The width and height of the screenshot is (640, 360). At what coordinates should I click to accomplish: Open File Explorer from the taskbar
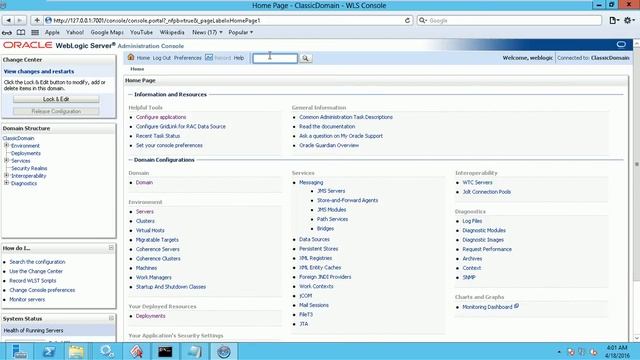point(76,351)
